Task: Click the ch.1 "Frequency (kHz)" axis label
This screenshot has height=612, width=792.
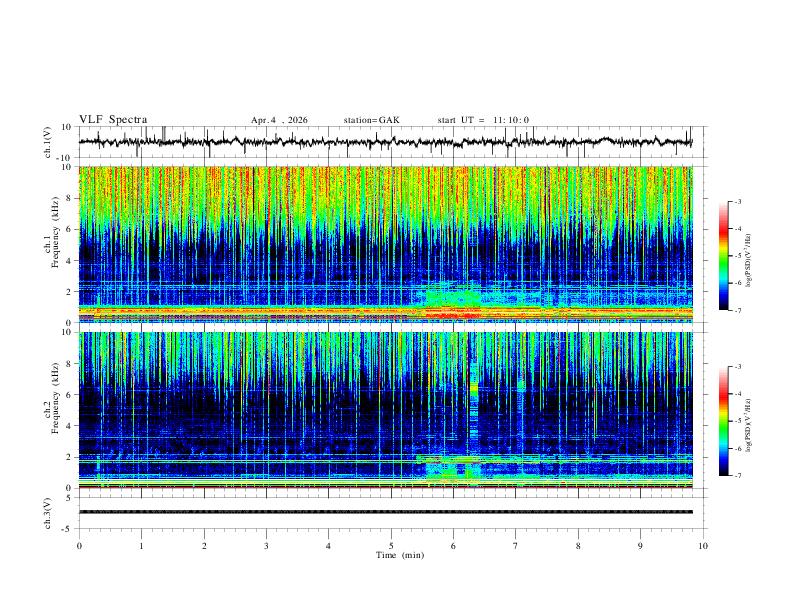Action: click(55, 232)
